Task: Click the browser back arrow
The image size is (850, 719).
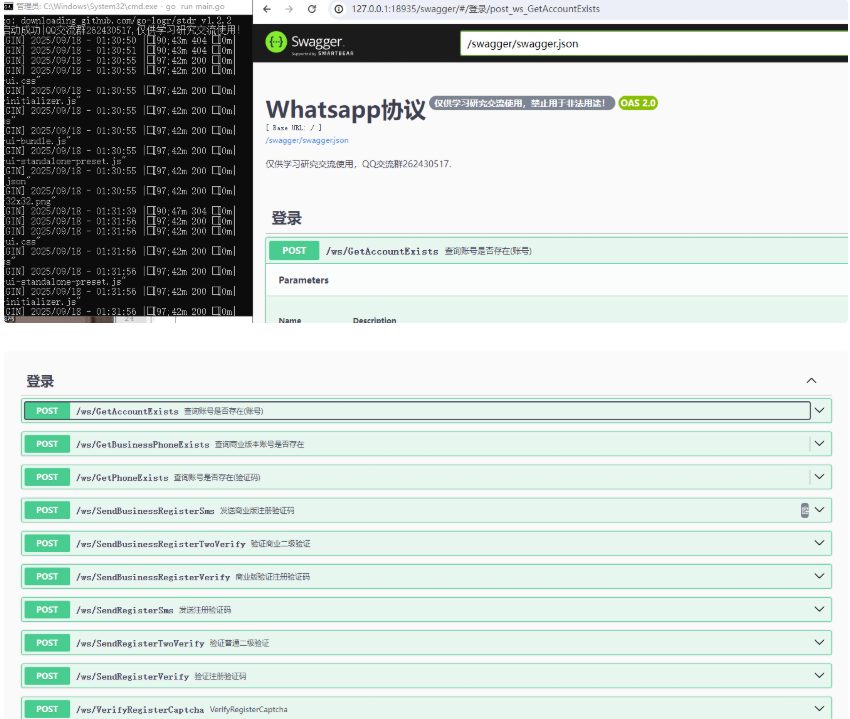Action: tap(266, 9)
